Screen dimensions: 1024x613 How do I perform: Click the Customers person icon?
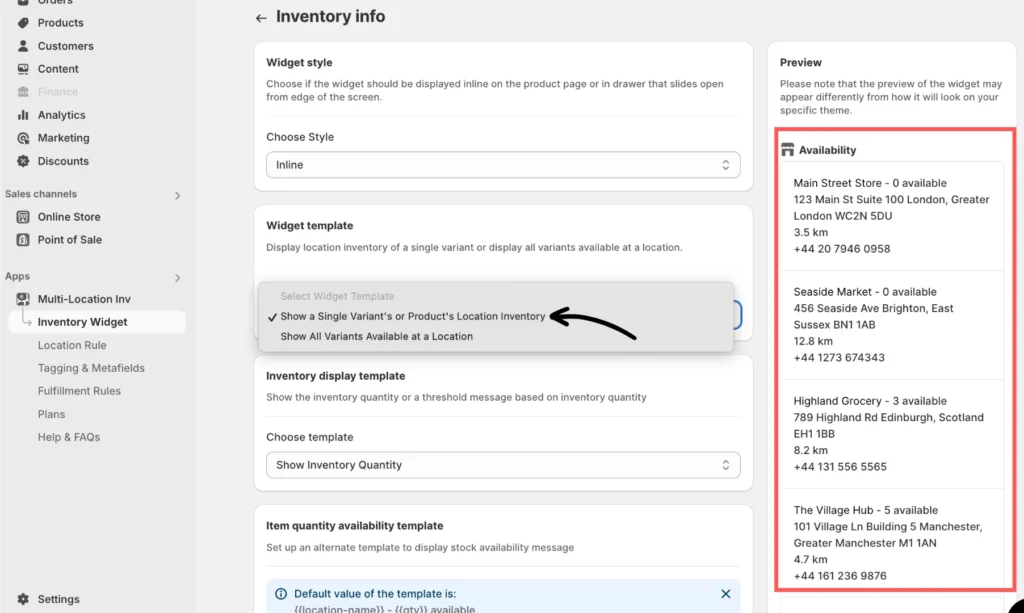tap(23, 46)
